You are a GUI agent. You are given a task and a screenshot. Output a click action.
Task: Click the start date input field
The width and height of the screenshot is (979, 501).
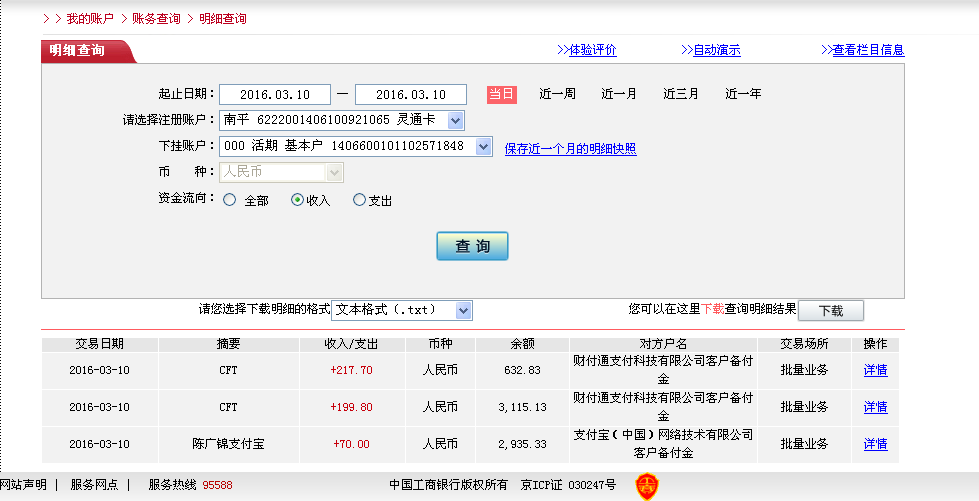274,94
